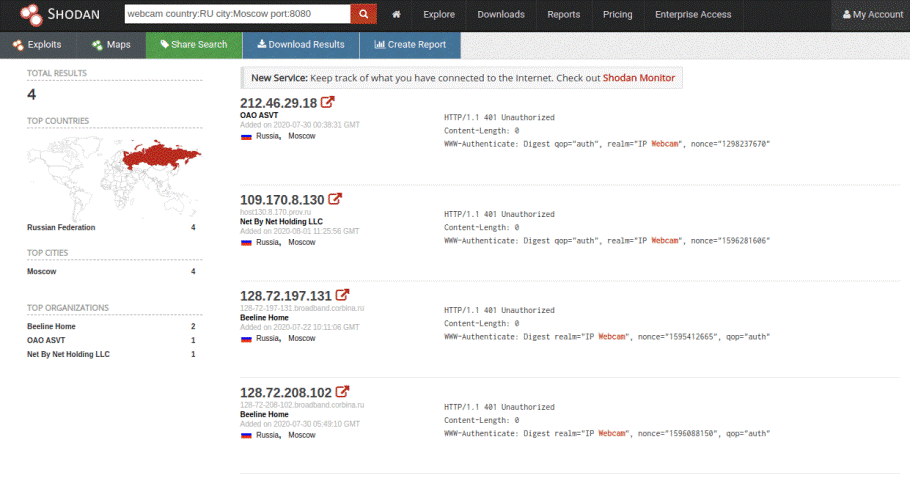The image size is (910, 478).
Task: Filter by Beeline Home organization in sidebar
Action: 51,327
